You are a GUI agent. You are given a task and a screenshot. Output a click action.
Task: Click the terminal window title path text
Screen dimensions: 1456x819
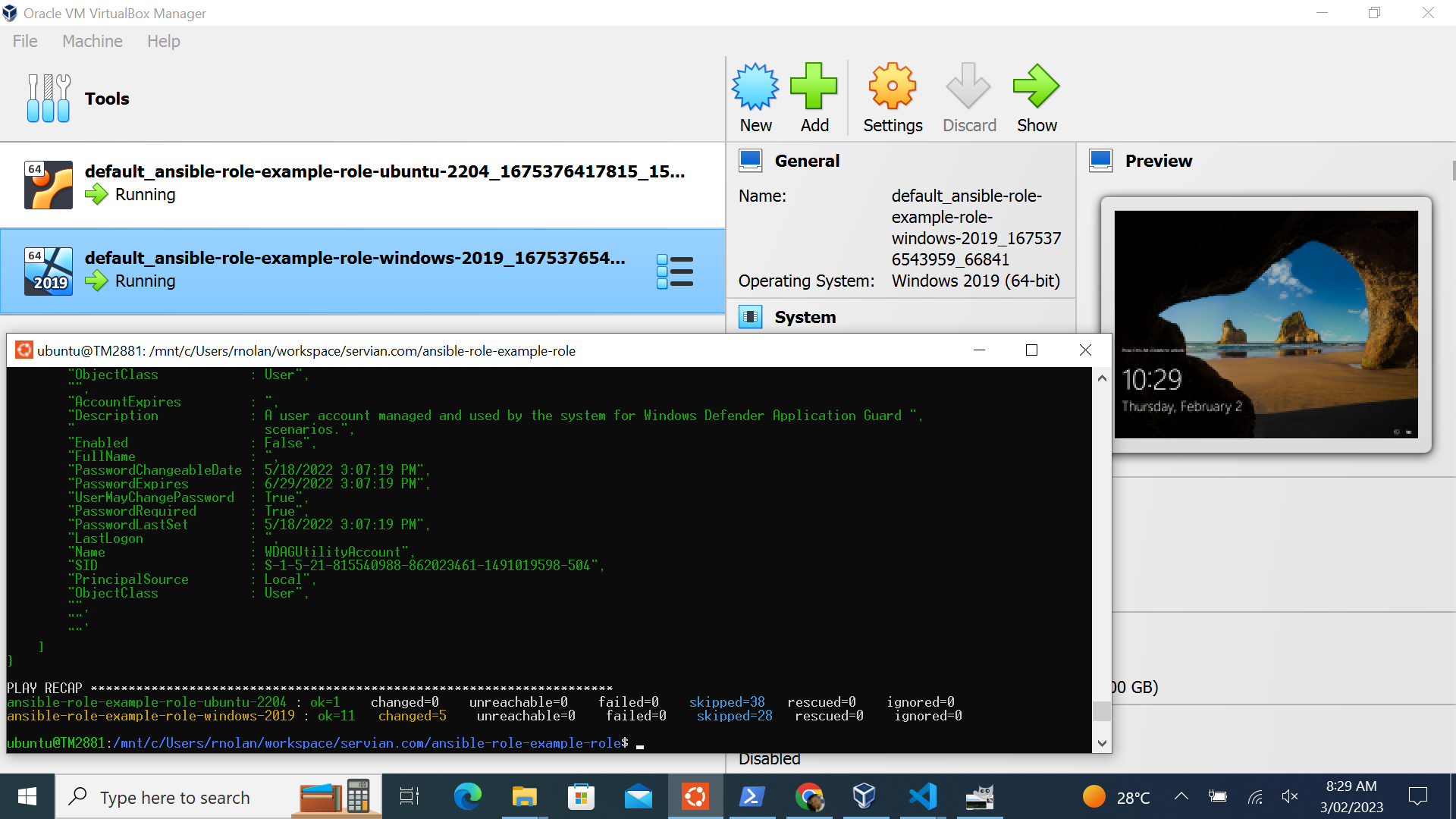pyautogui.click(x=306, y=350)
